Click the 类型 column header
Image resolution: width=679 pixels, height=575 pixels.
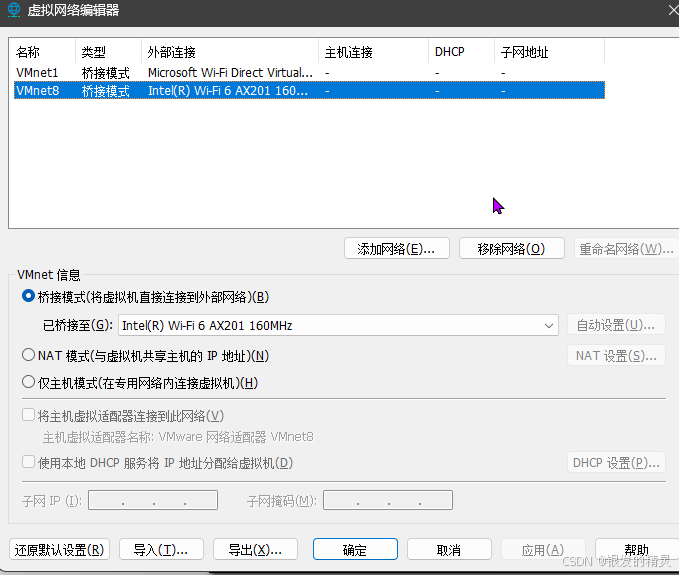[108, 52]
